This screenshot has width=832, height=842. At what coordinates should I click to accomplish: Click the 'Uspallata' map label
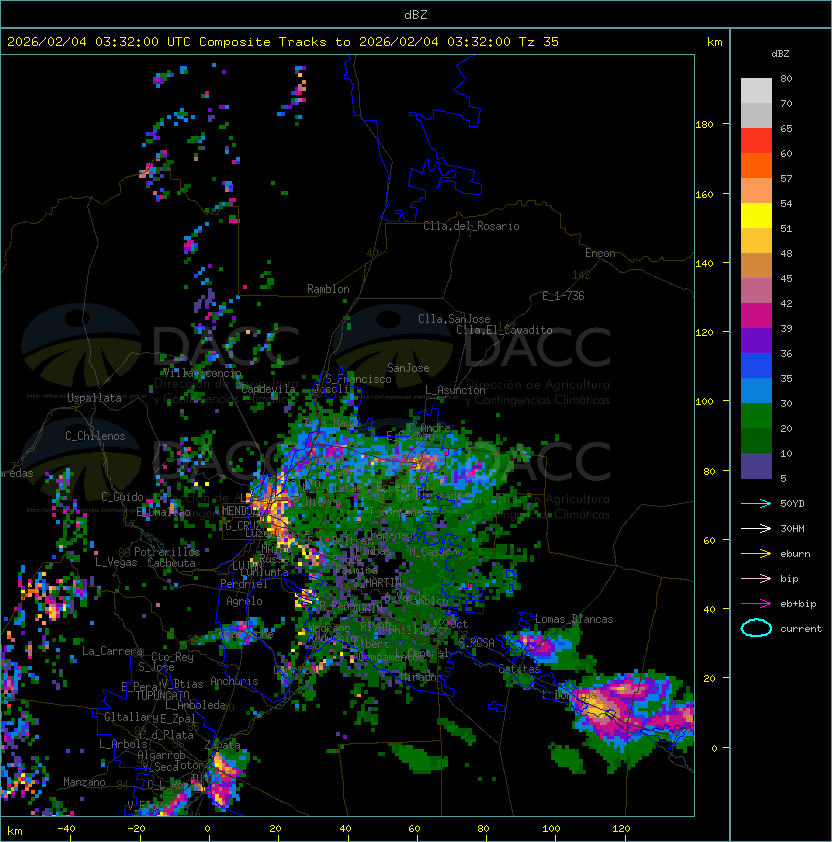95,398
